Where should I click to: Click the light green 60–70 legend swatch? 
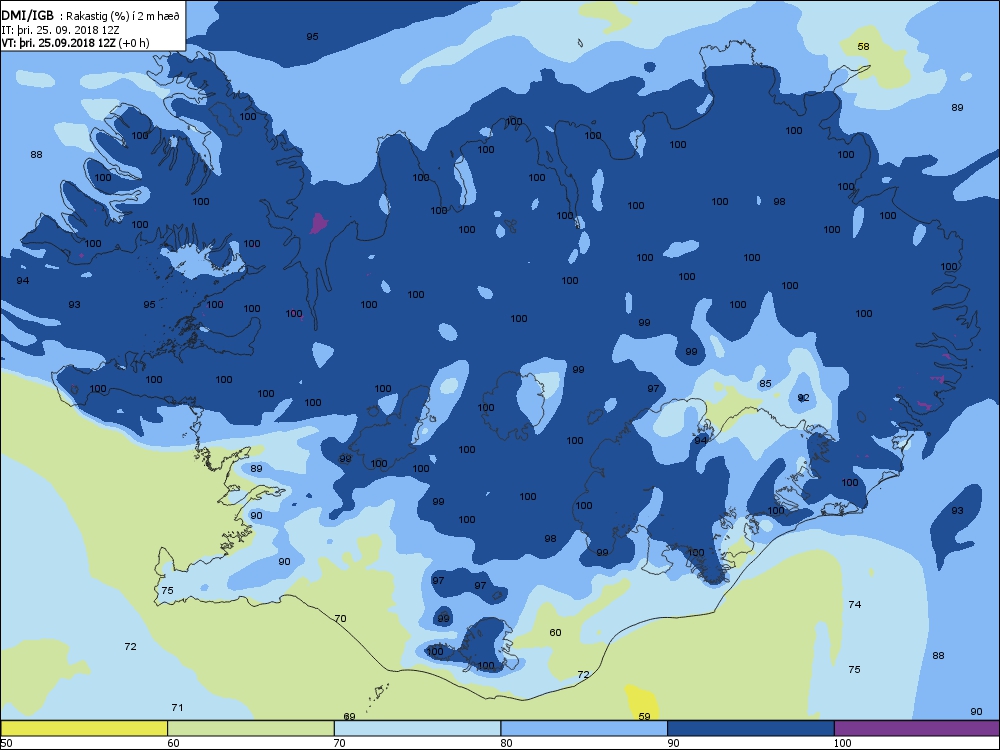pos(251,728)
